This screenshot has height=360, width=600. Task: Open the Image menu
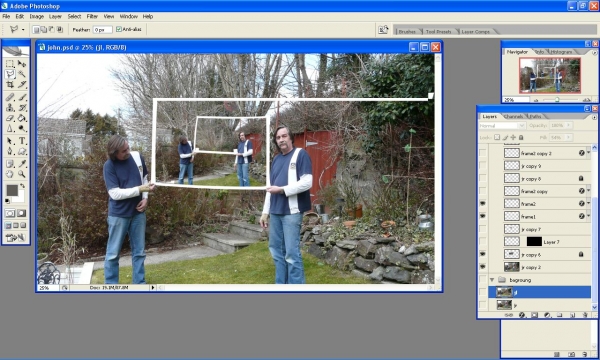pyautogui.click(x=37, y=16)
